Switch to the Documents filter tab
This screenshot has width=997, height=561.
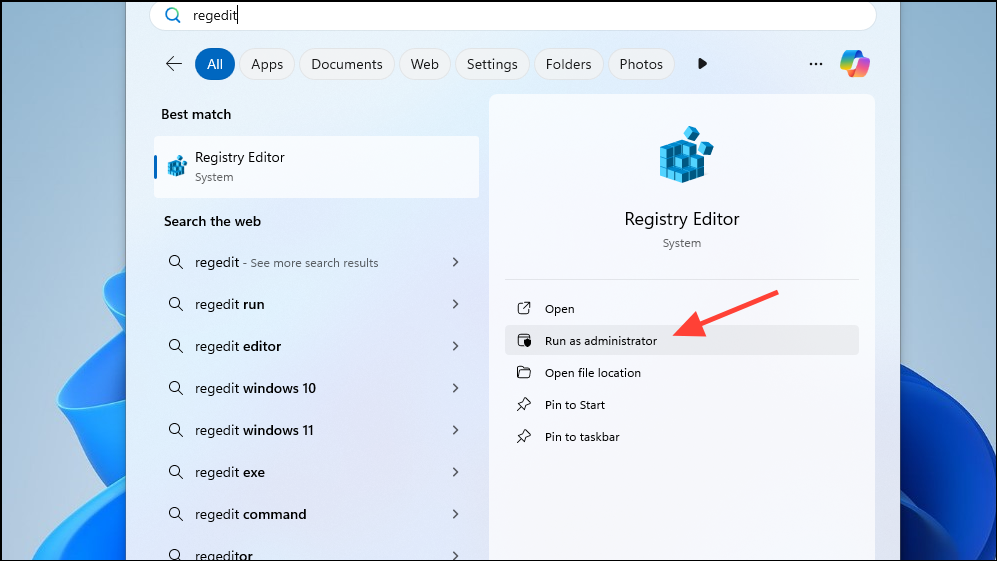coord(347,64)
